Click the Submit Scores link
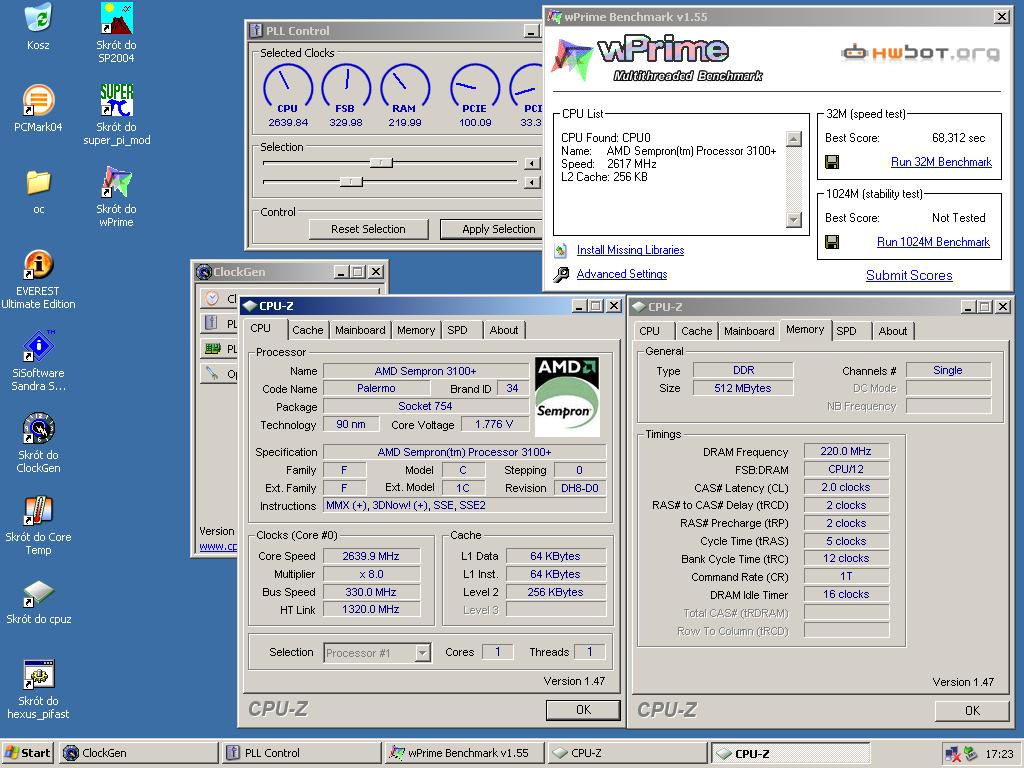Image resolution: width=1024 pixels, height=768 pixels. pyautogui.click(x=909, y=276)
